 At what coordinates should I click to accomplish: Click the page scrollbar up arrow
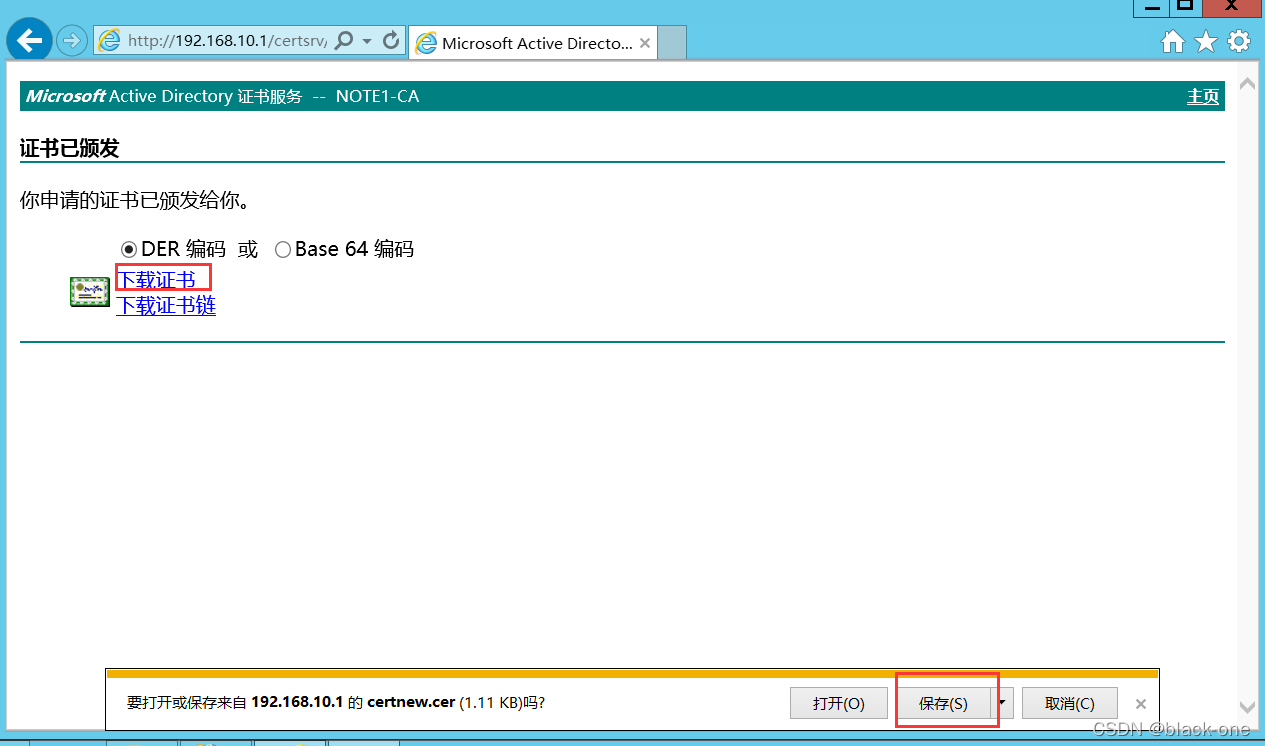(1247, 85)
